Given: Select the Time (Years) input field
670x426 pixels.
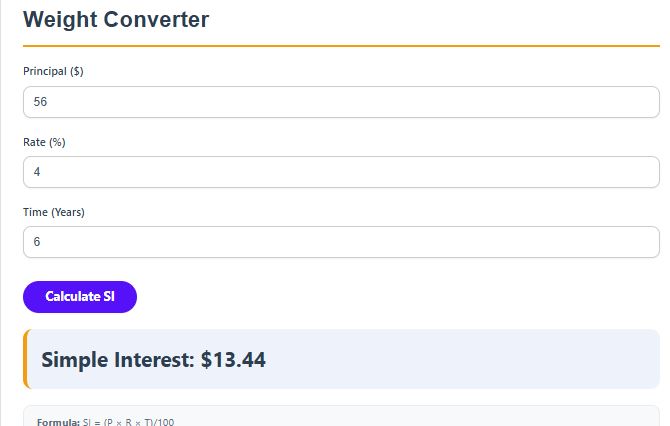Looking at the screenshot, I should (340, 242).
